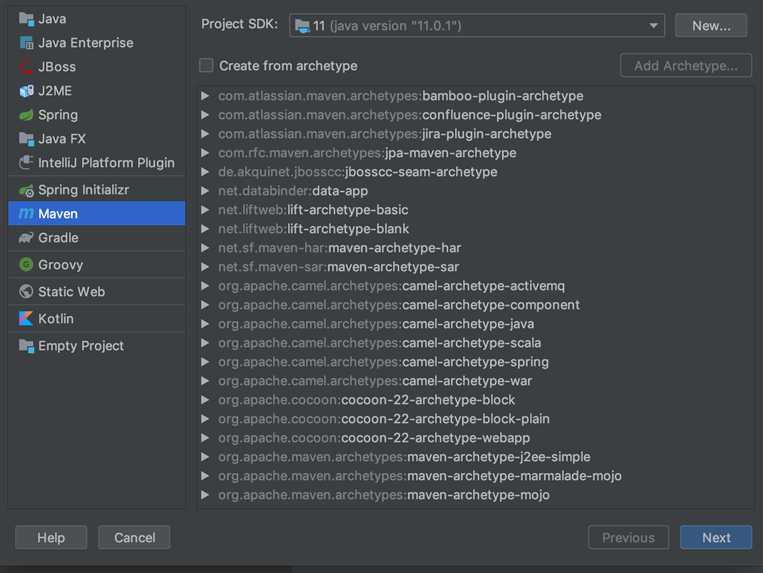Image resolution: width=763 pixels, height=573 pixels.
Task: Choose Gradle project type label
Action: (x=58, y=238)
